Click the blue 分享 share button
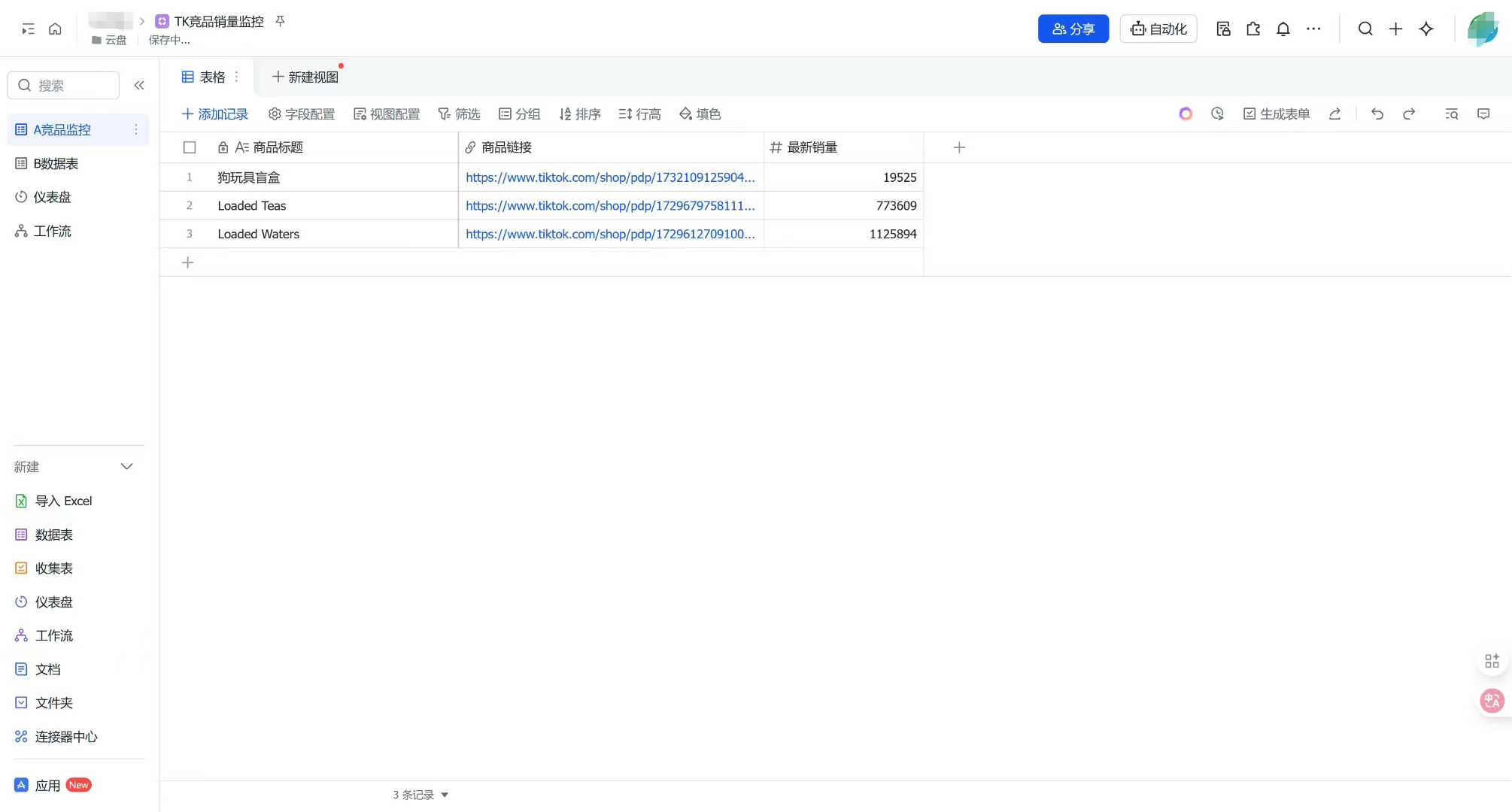The image size is (1512, 812). click(x=1073, y=29)
